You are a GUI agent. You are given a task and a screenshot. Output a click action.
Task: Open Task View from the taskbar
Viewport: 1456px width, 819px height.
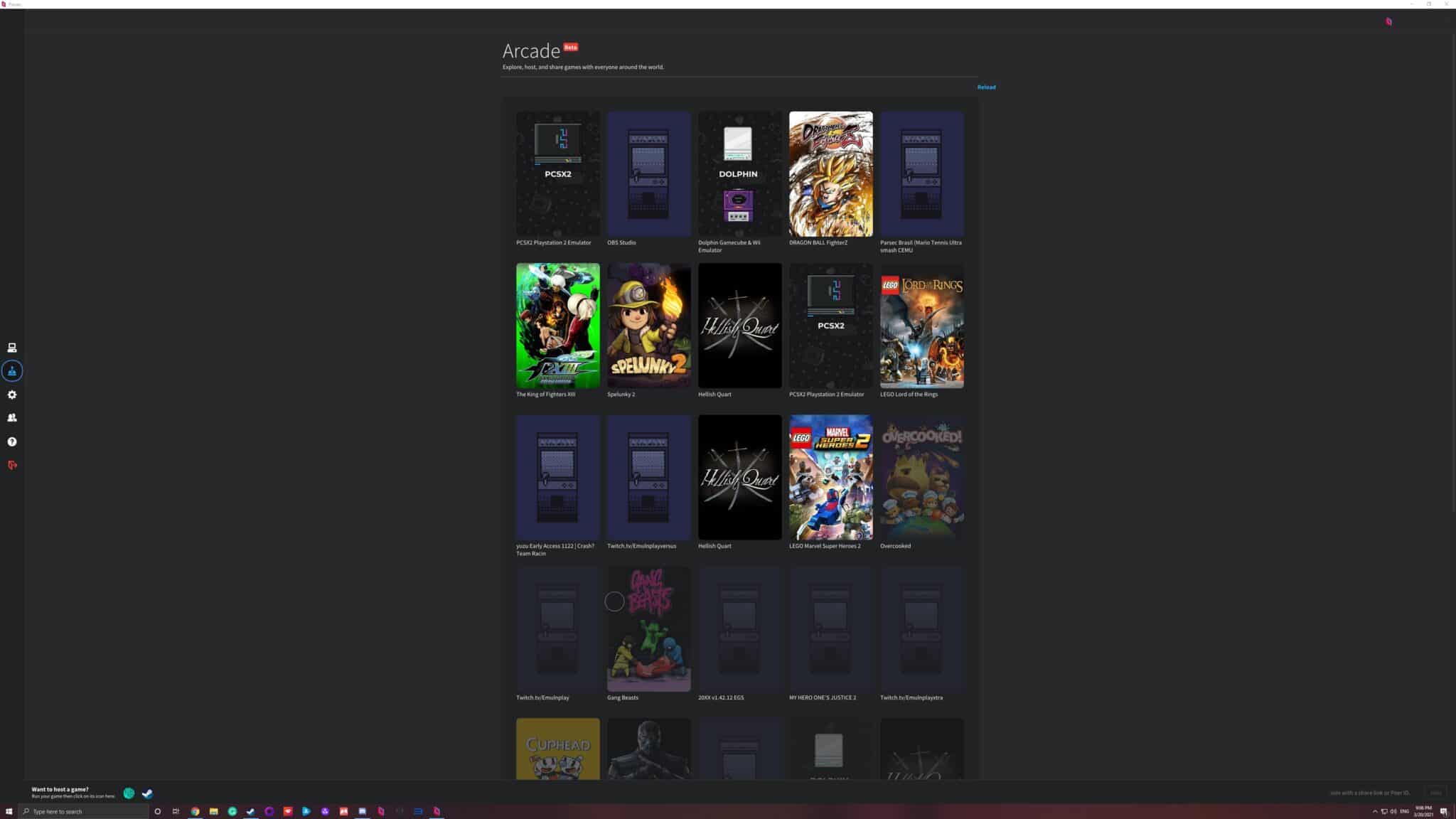[176, 811]
